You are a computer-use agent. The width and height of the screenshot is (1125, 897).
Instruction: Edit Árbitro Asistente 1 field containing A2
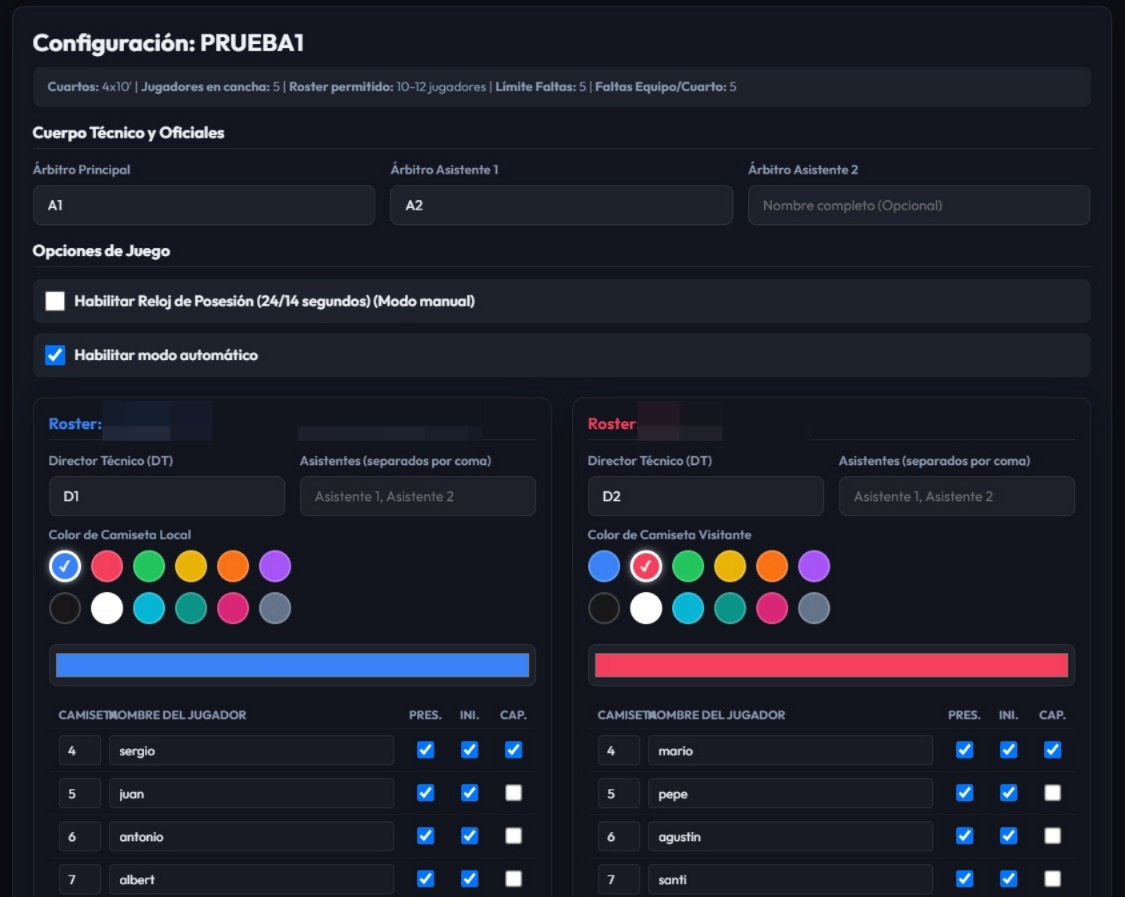[561, 205]
